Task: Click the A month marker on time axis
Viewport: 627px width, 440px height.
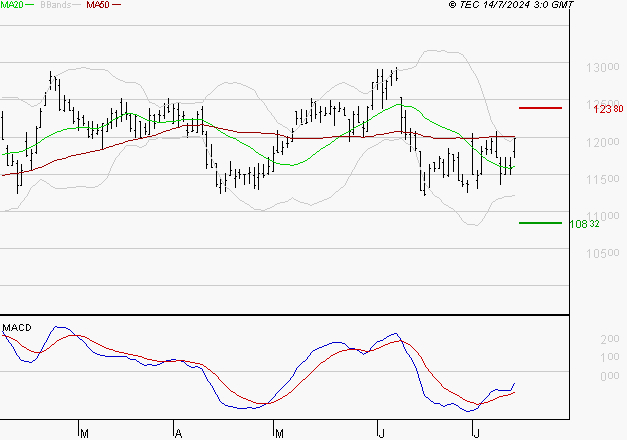Action: 178,433
